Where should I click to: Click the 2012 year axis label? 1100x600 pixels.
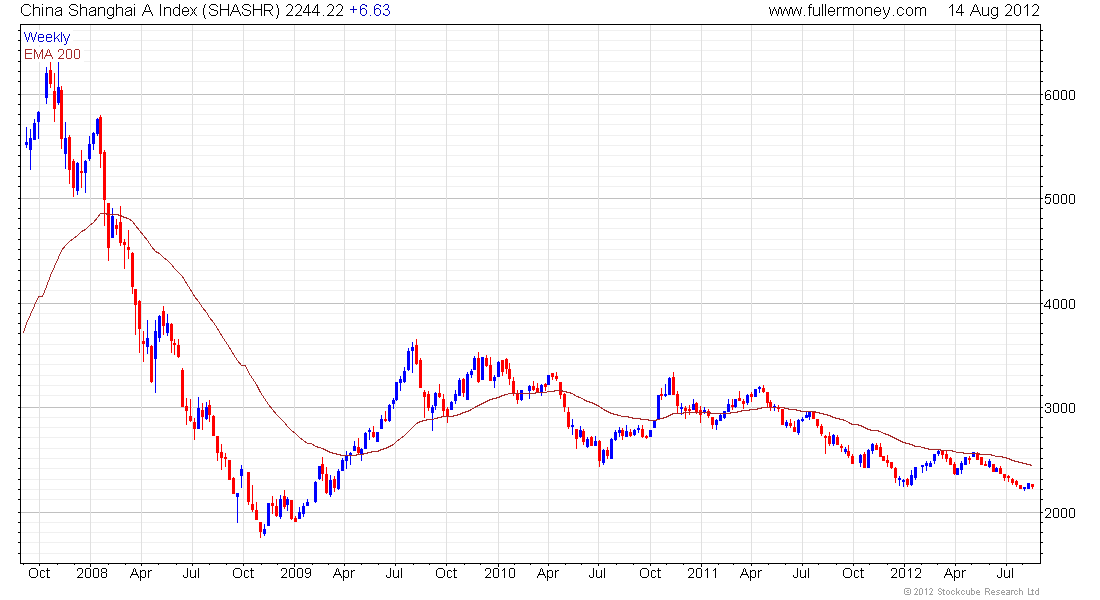coord(906,573)
